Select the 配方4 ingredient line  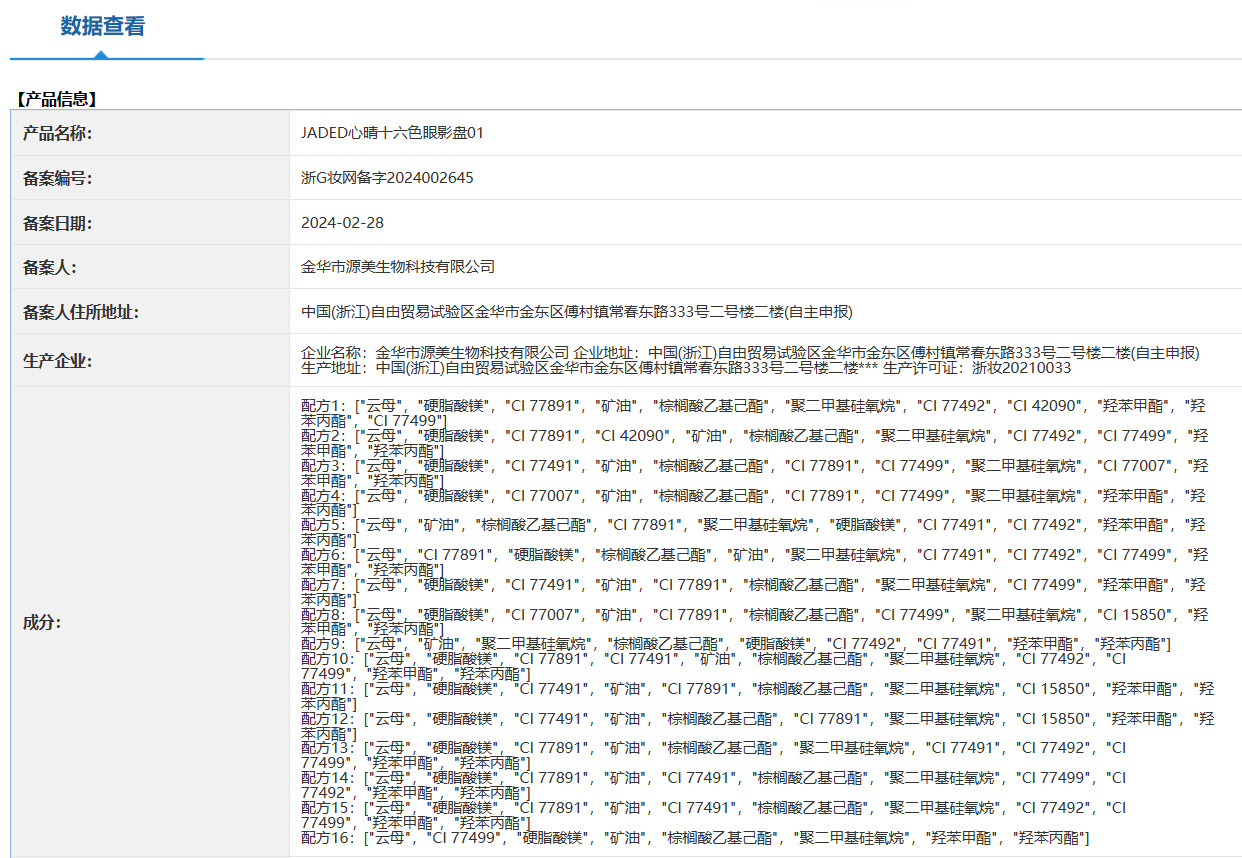click(x=754, y=502)
